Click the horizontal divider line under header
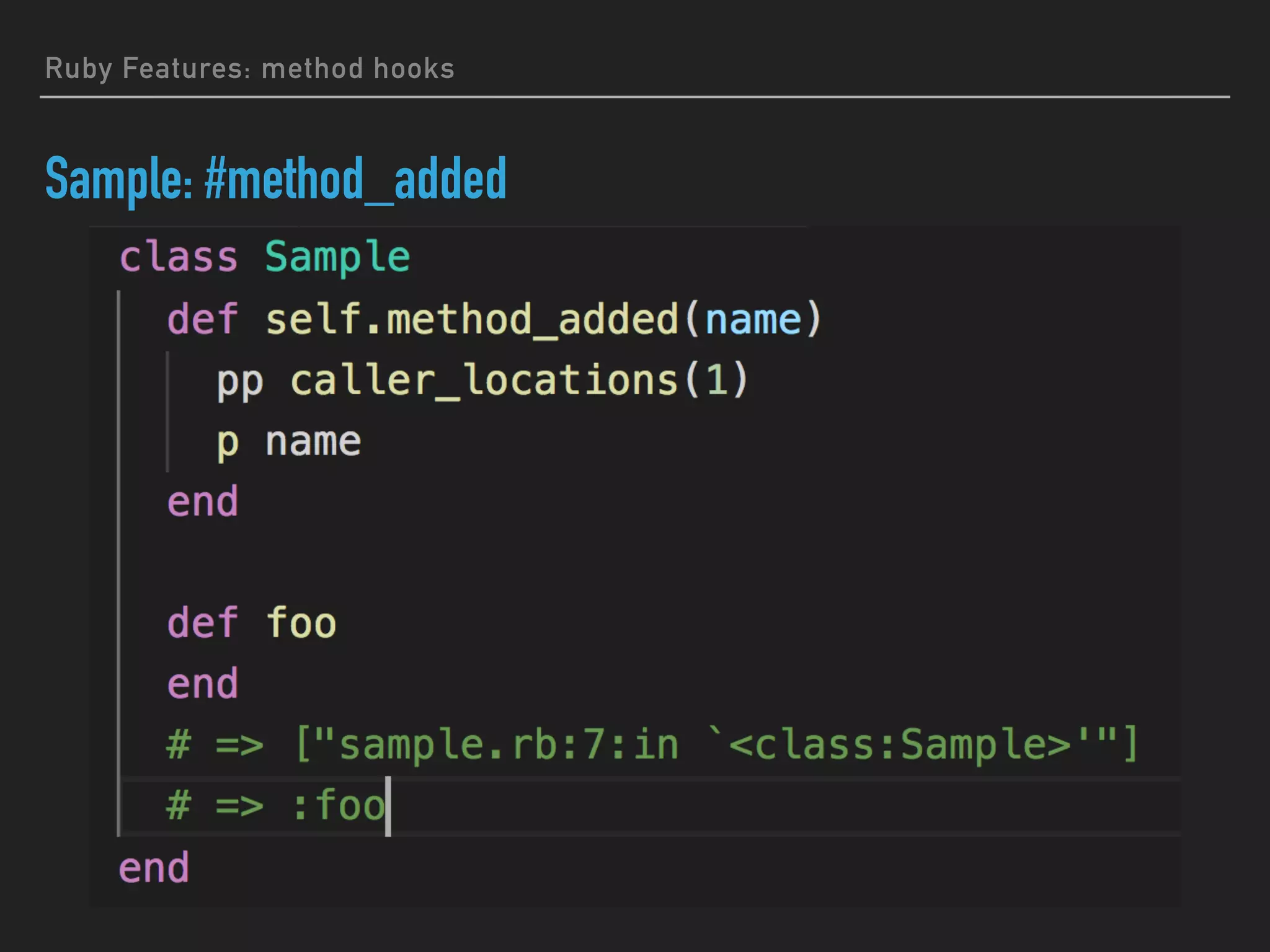Image resolution: width=1270 pixels, height=952 pixels. (x=634, y=97)
